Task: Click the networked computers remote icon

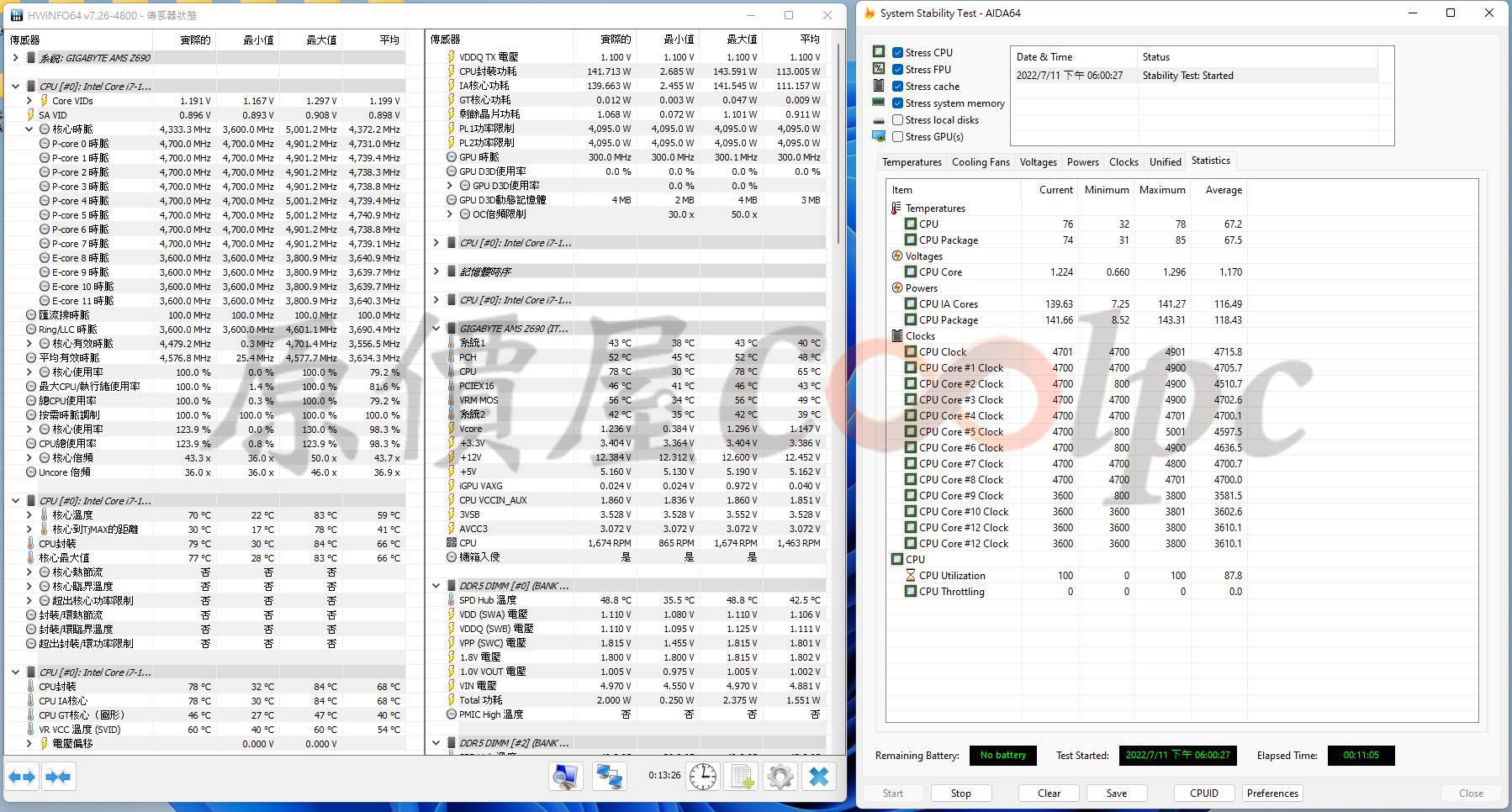Action: (x=609, y=777)
